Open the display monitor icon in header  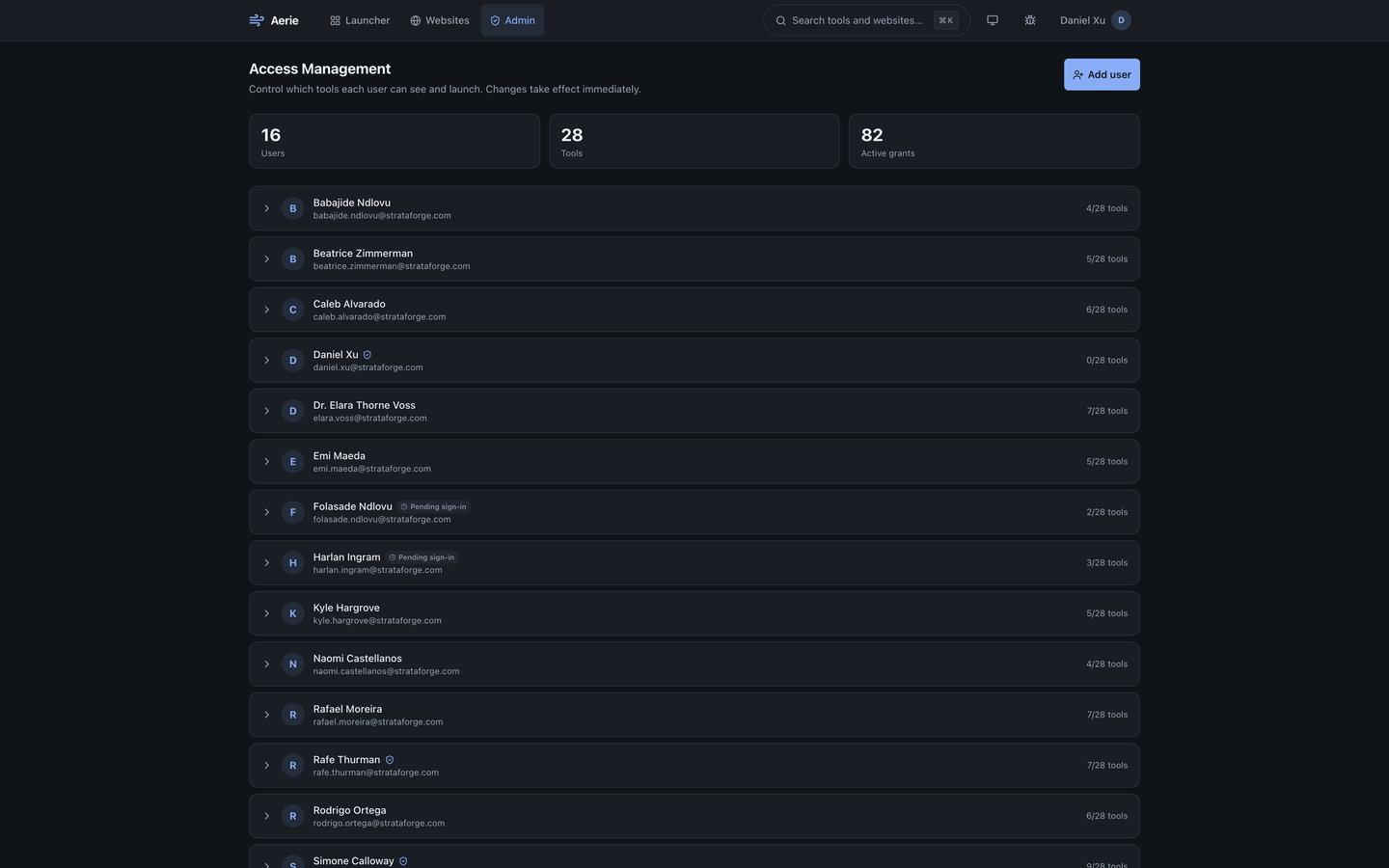click(x=992, y=20)
